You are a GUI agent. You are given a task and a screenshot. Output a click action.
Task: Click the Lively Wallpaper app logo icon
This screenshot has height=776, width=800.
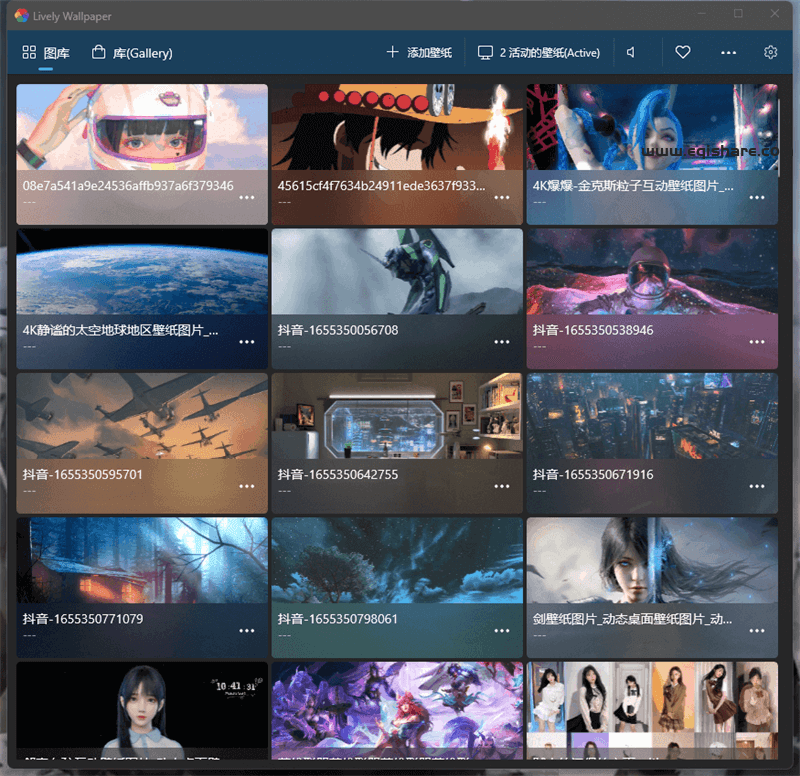click(x=21, y=14)
